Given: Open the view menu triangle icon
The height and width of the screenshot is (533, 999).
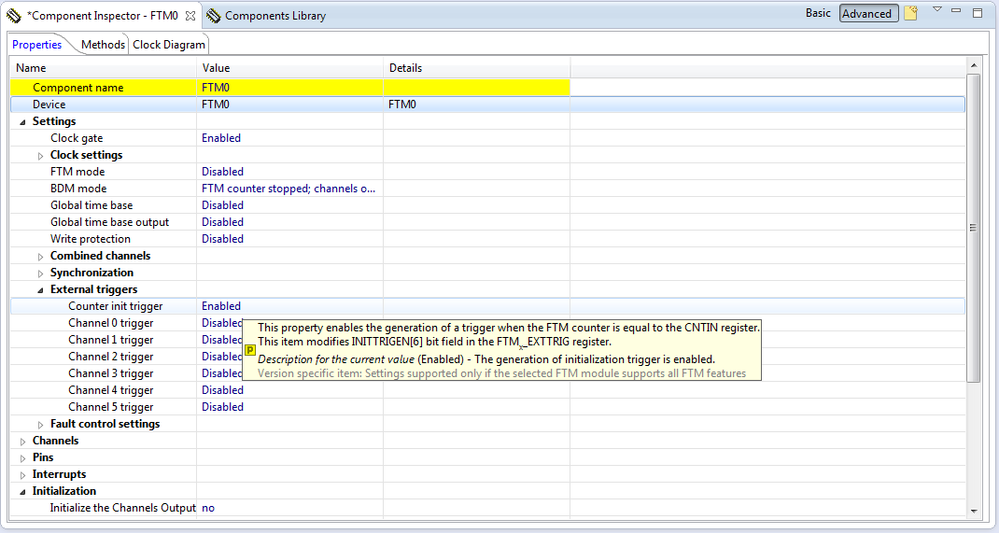Looking at the screenshot, I should pos(937,10).
